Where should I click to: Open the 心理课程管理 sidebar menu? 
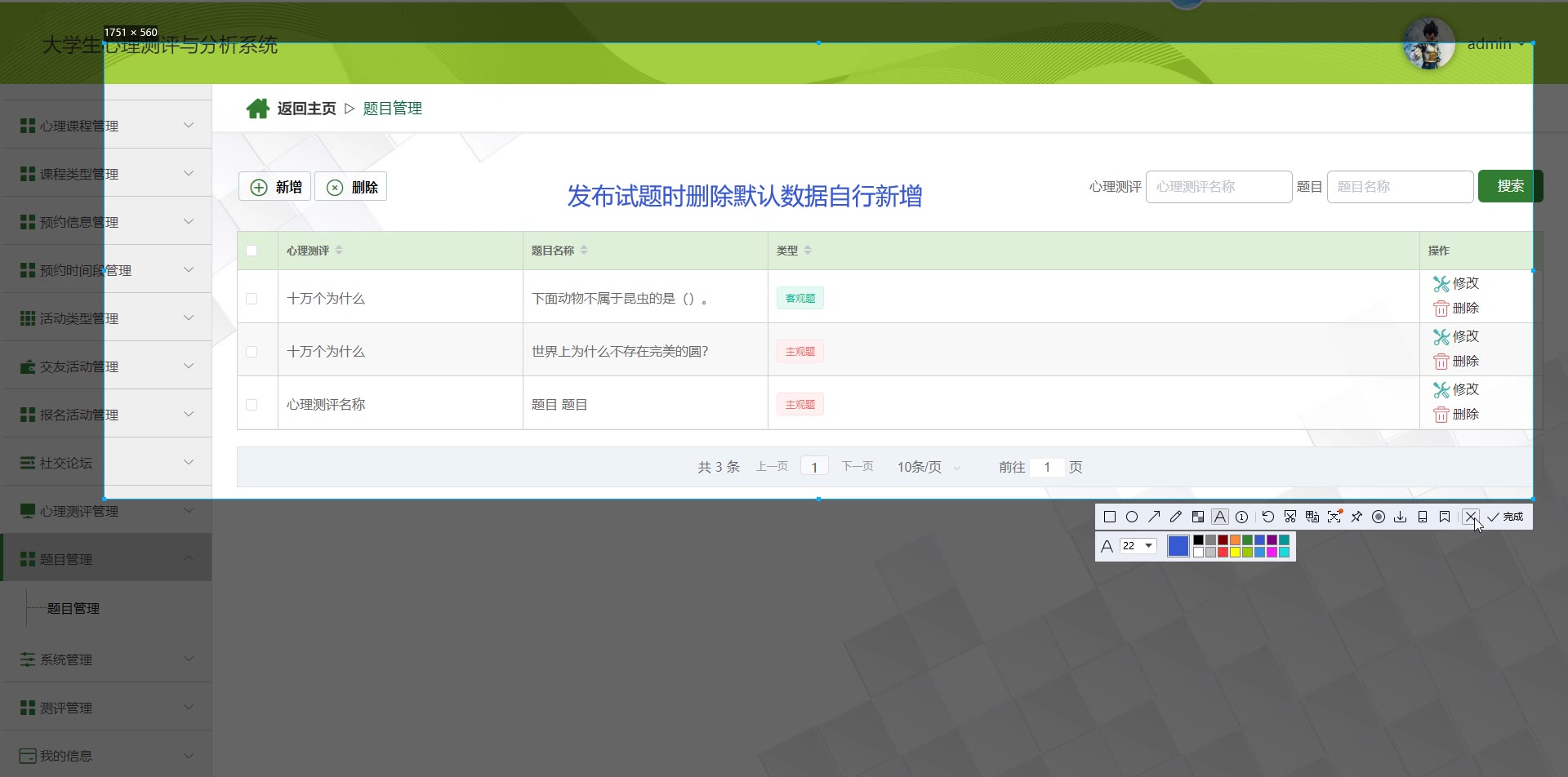tap(106, 125)
